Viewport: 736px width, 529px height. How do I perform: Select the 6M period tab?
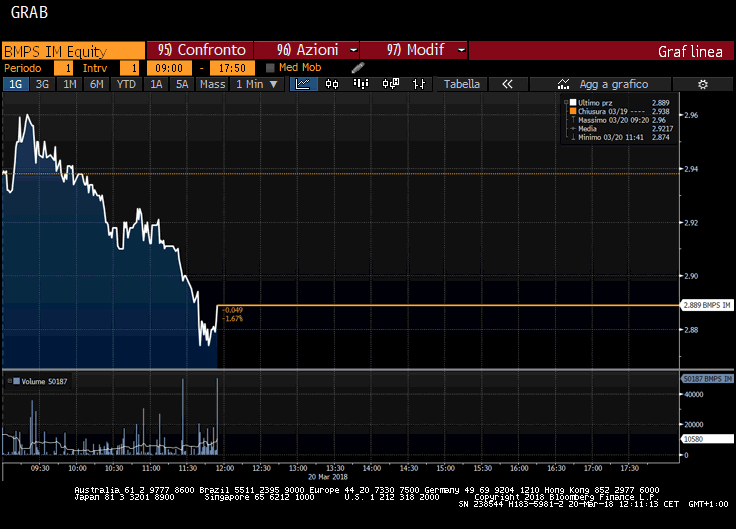[97, 84]
